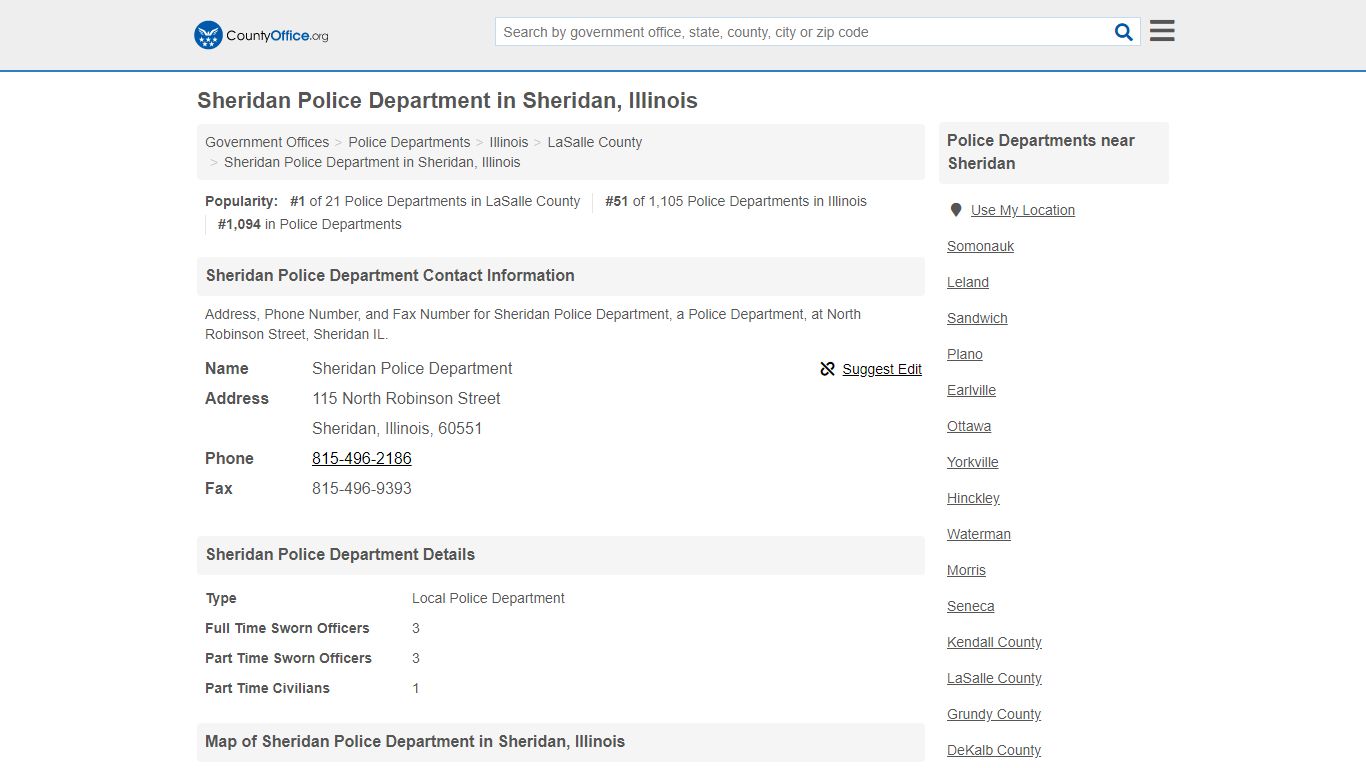1366x768 pixels.
Task: Click the Suggest Edit link
Action: pyautogui.click(x=882, y=369)
